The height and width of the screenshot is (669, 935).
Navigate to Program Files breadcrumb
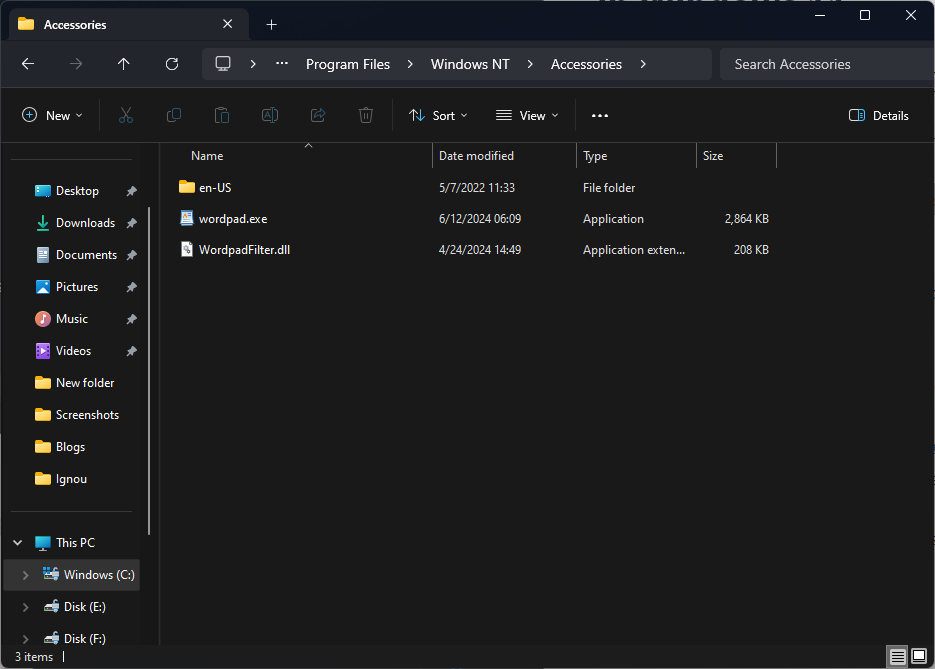348,64
